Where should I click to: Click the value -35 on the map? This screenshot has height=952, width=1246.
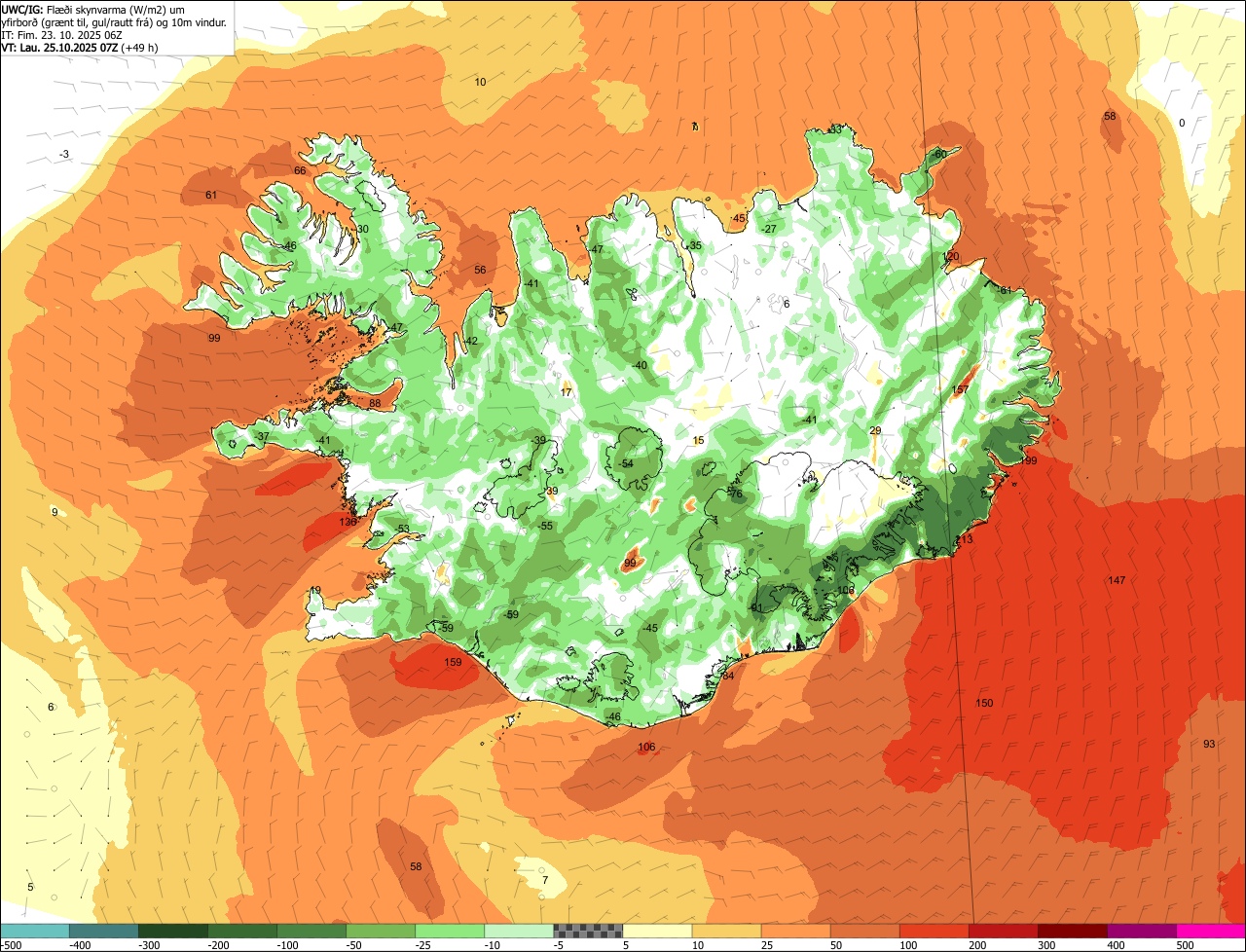694,245
